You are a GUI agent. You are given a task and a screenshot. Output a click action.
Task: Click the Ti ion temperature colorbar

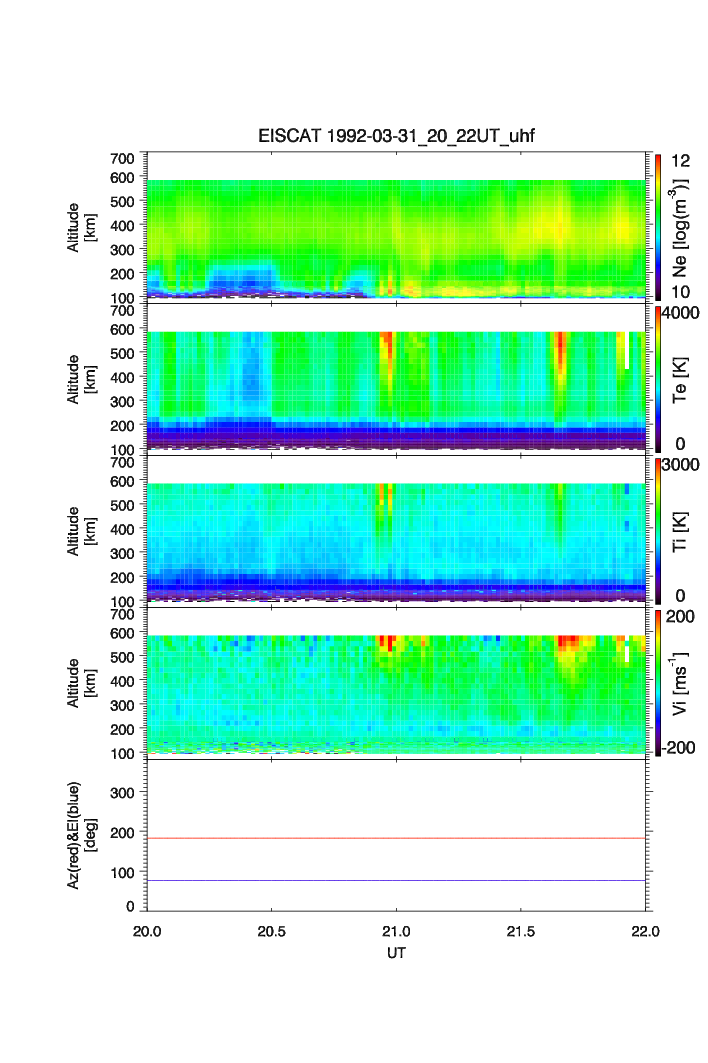tap(658, 531)
